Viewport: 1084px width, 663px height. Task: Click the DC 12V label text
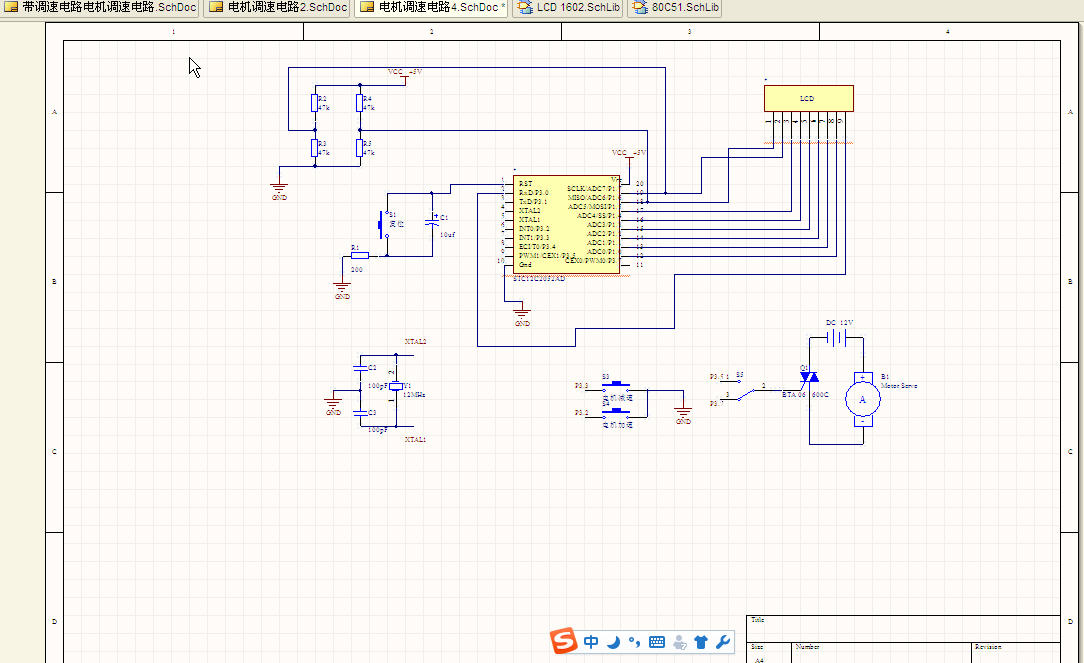click(x=839, y=323)
